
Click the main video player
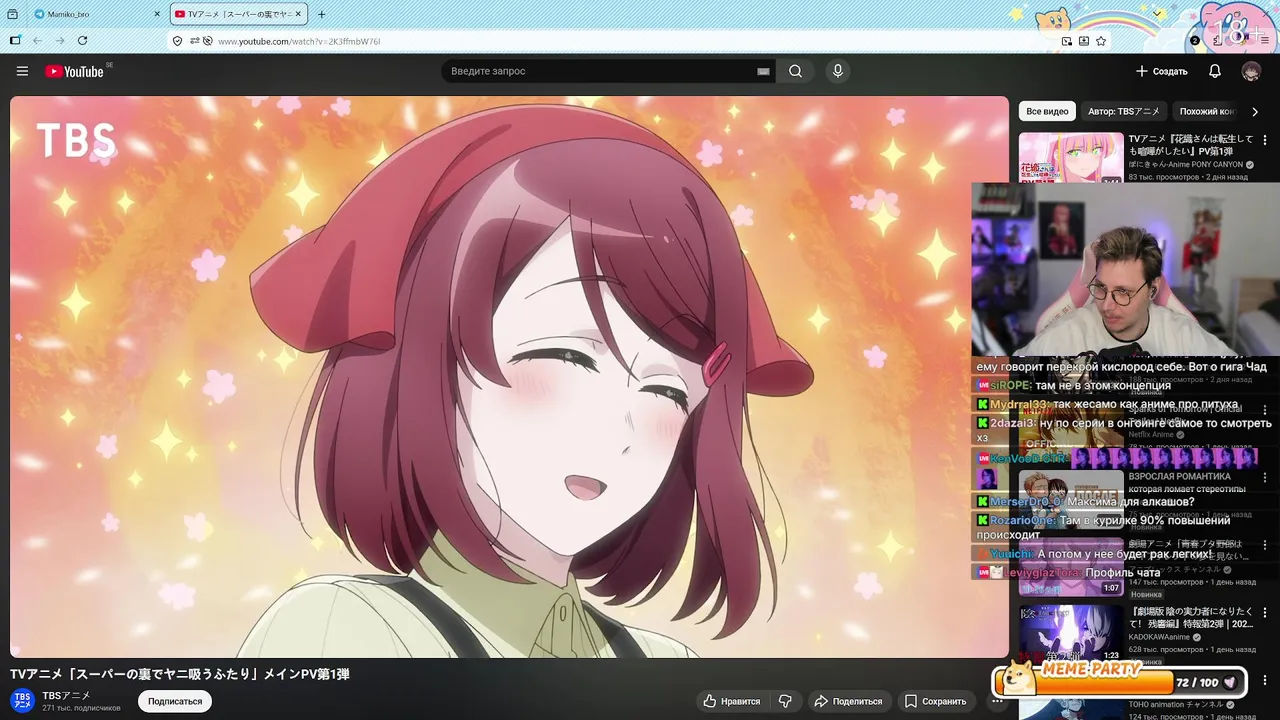click(509, 376)
